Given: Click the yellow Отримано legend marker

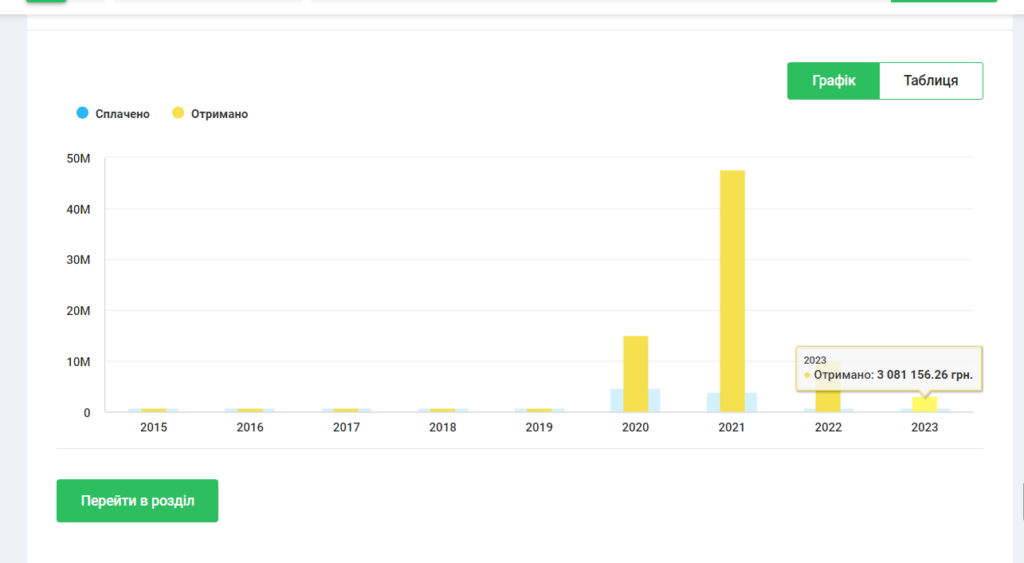Looking at the screenshot, I should coord(178,114).
